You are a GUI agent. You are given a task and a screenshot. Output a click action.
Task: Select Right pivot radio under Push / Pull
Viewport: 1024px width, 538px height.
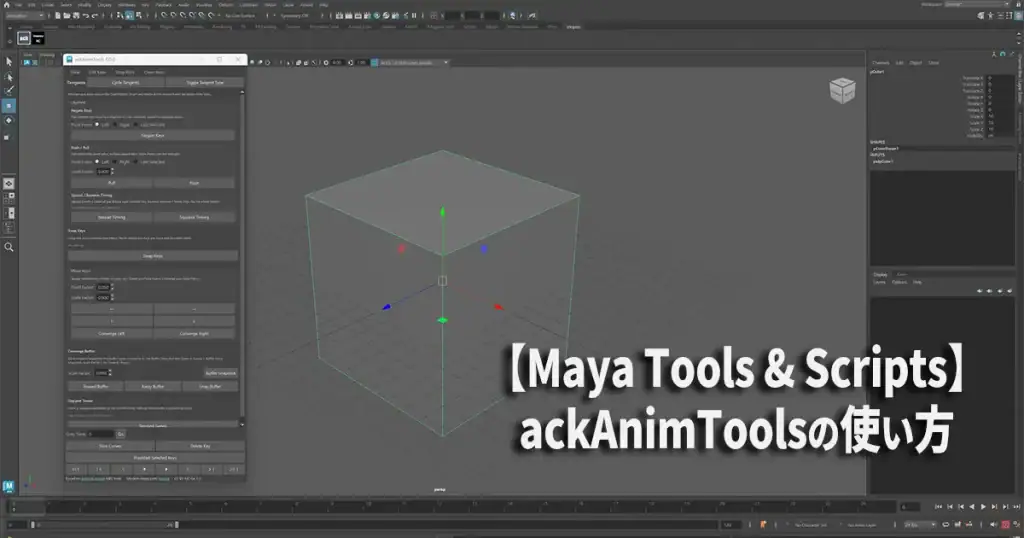(116, 161)
